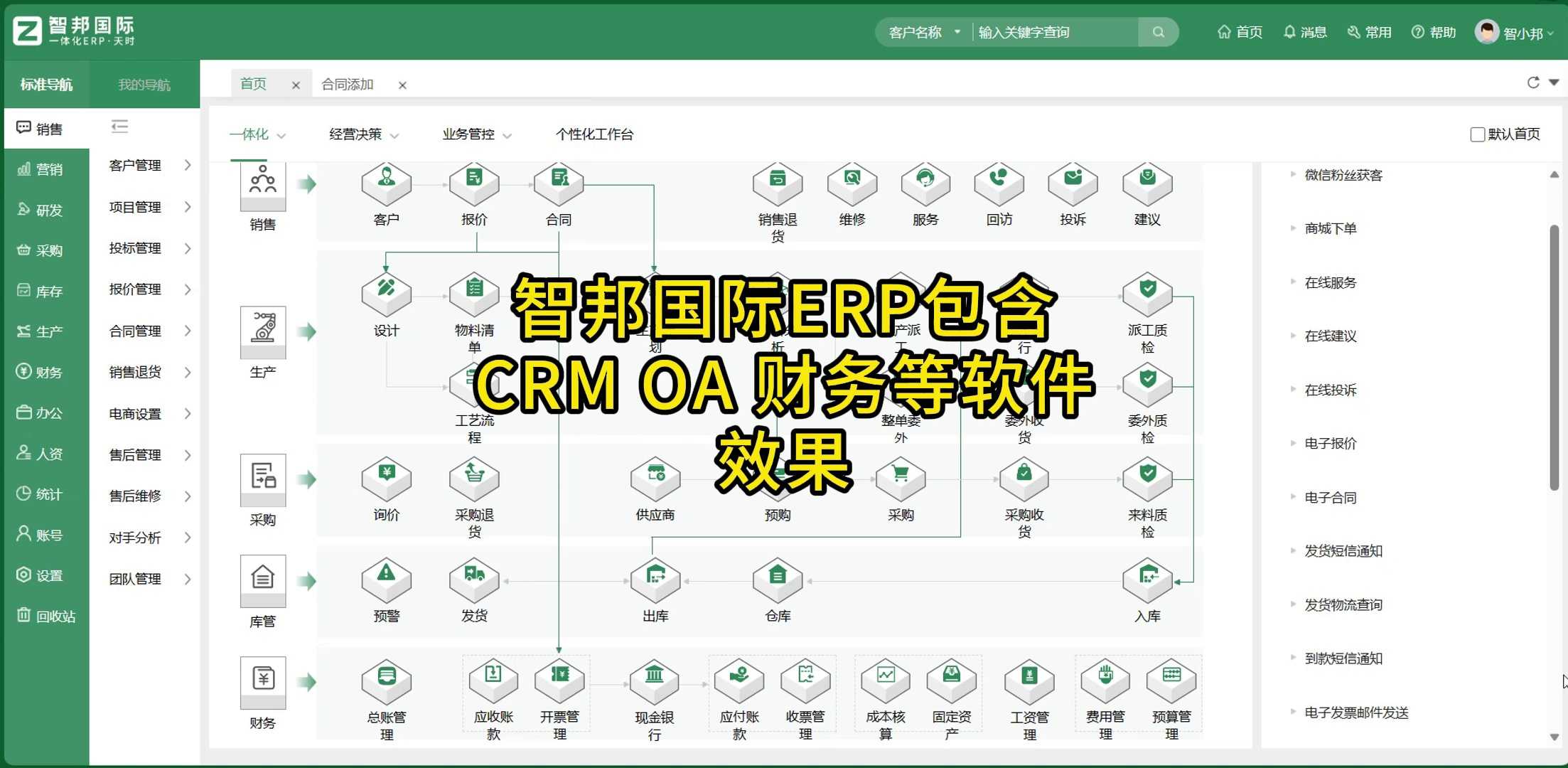This screenshot has width=1568, height=768.
Task: Open the 预警 warning icon
Action: point(386,580)
